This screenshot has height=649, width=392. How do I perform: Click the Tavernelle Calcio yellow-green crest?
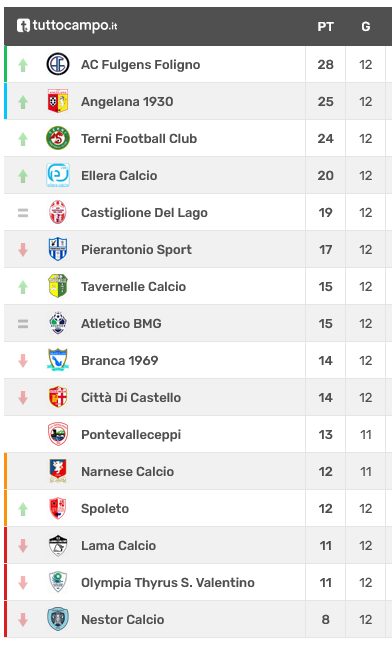tap(58, 286)
